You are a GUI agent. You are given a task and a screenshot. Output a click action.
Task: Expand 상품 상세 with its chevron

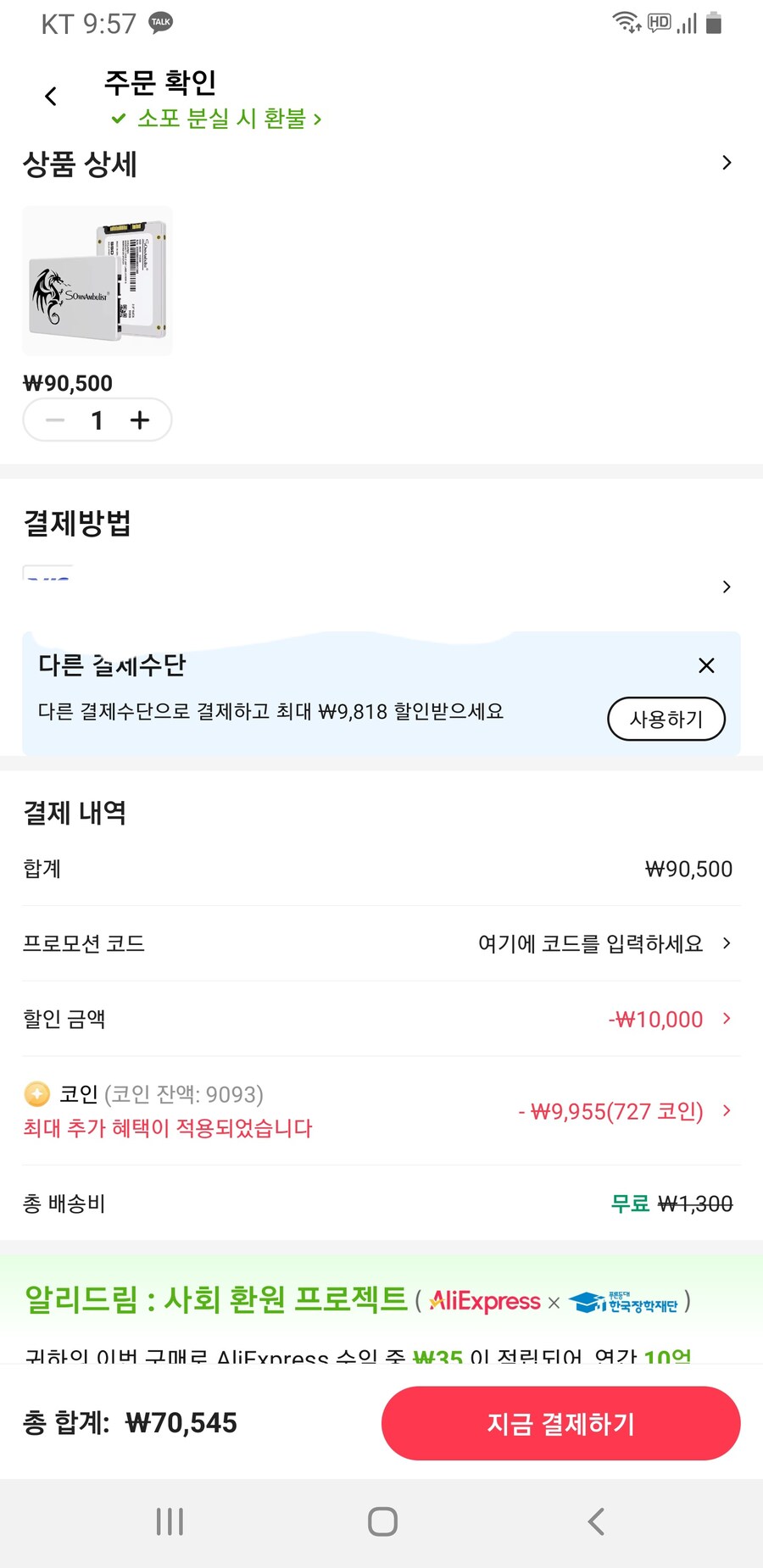click(727, 163)
